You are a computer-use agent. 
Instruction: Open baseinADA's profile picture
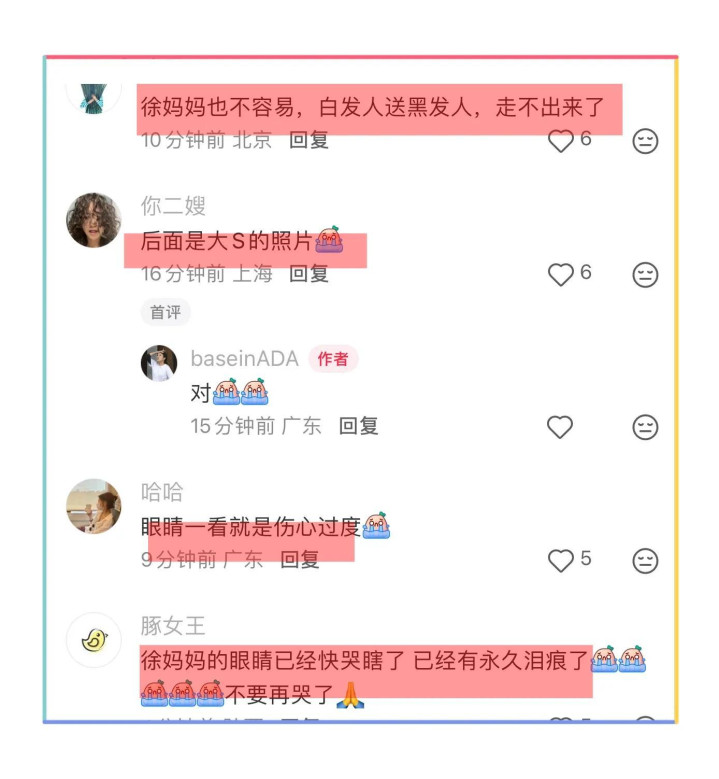pyautogui.click(x=159, y=363)
